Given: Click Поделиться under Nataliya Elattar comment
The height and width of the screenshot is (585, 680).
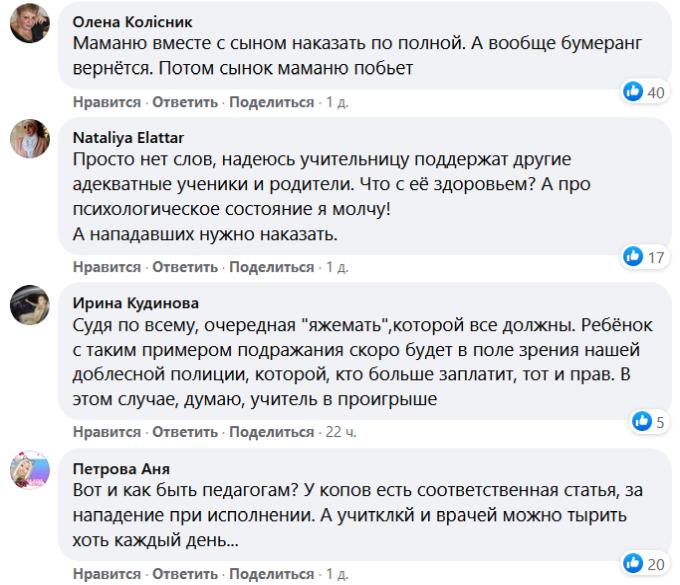Looking at the screenshot, I should (x=271, y=267).
